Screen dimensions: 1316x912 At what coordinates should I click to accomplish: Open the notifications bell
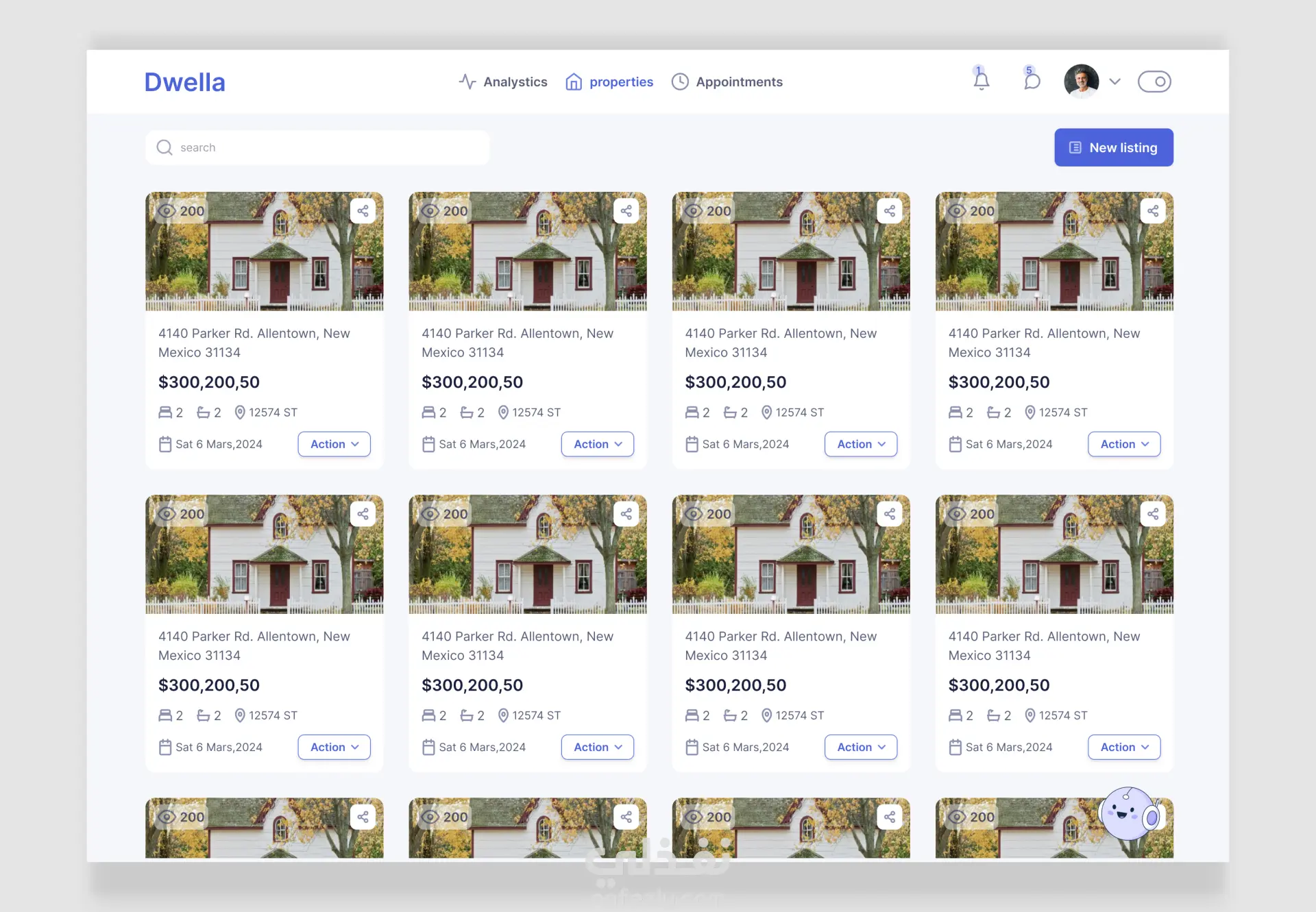(982, 81)
